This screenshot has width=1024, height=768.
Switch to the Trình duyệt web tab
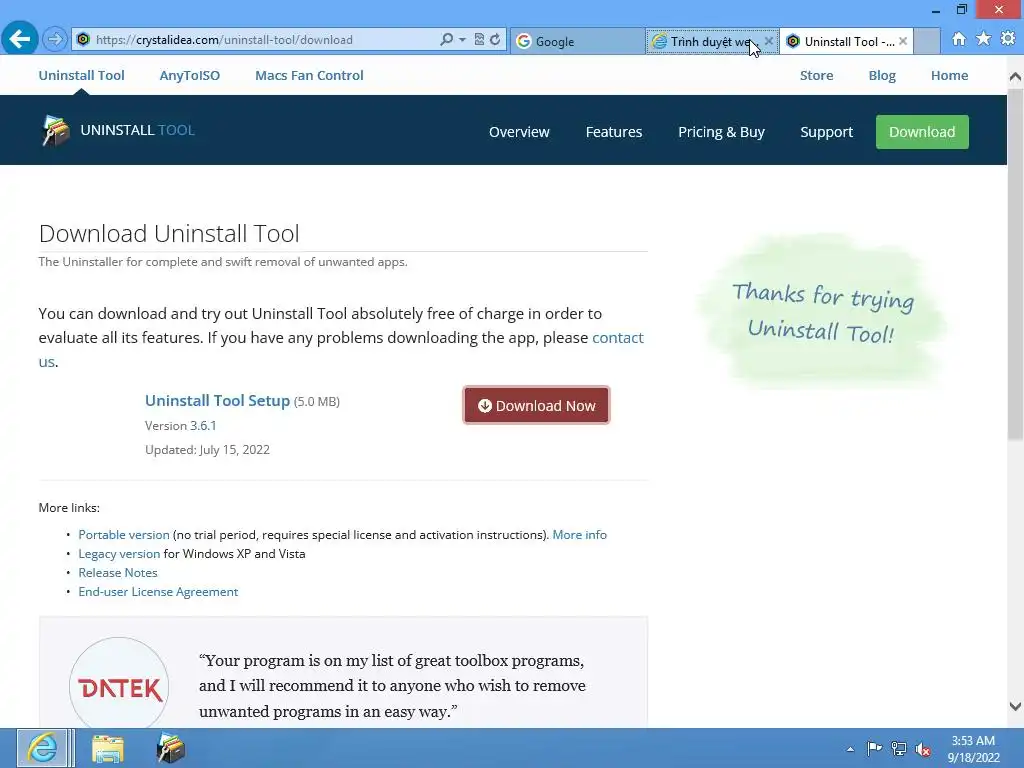click(x=704, y=41)
